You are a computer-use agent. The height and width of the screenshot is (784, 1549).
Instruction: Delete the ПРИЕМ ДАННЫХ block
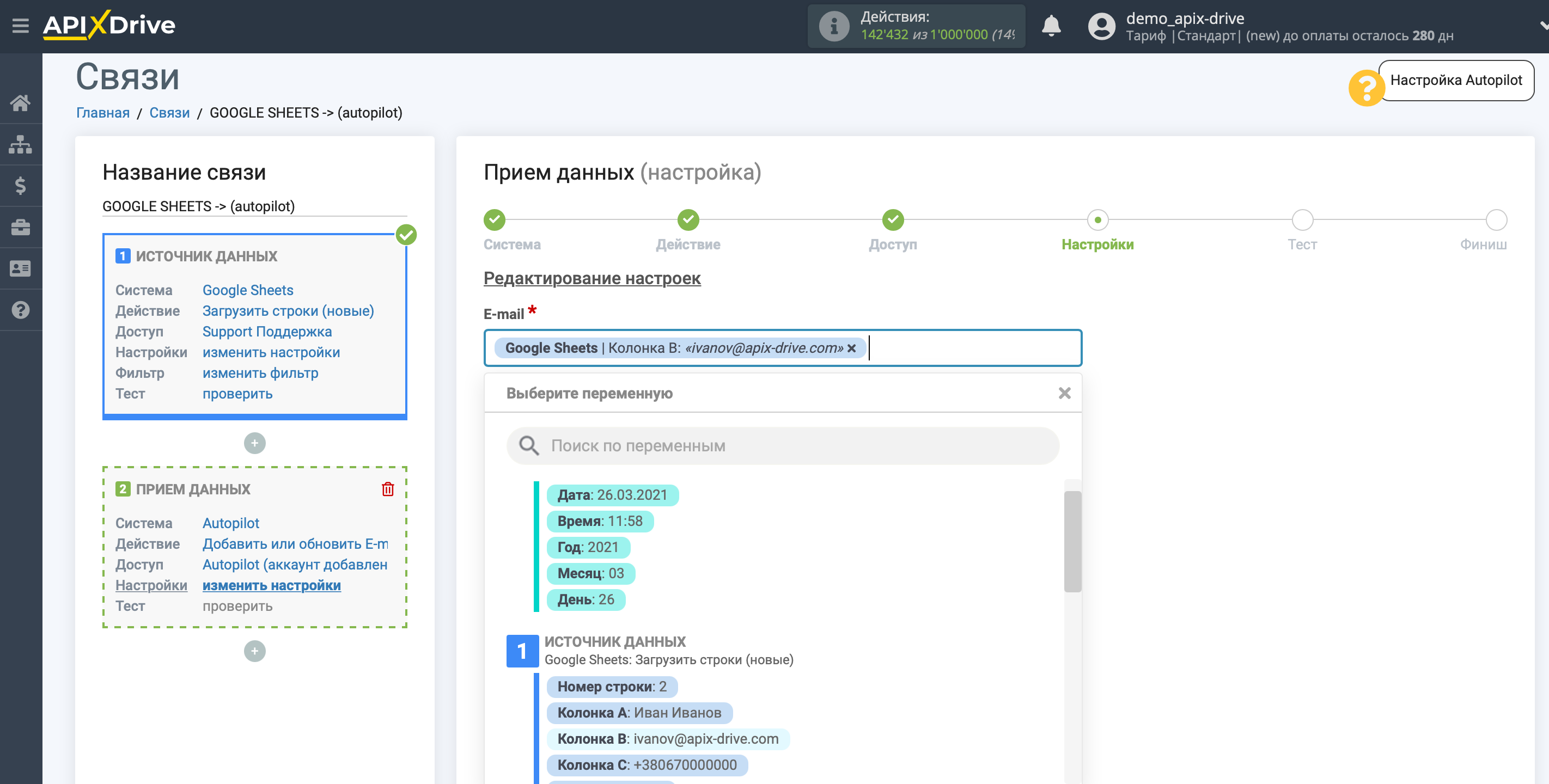click(x=388, y=489)
